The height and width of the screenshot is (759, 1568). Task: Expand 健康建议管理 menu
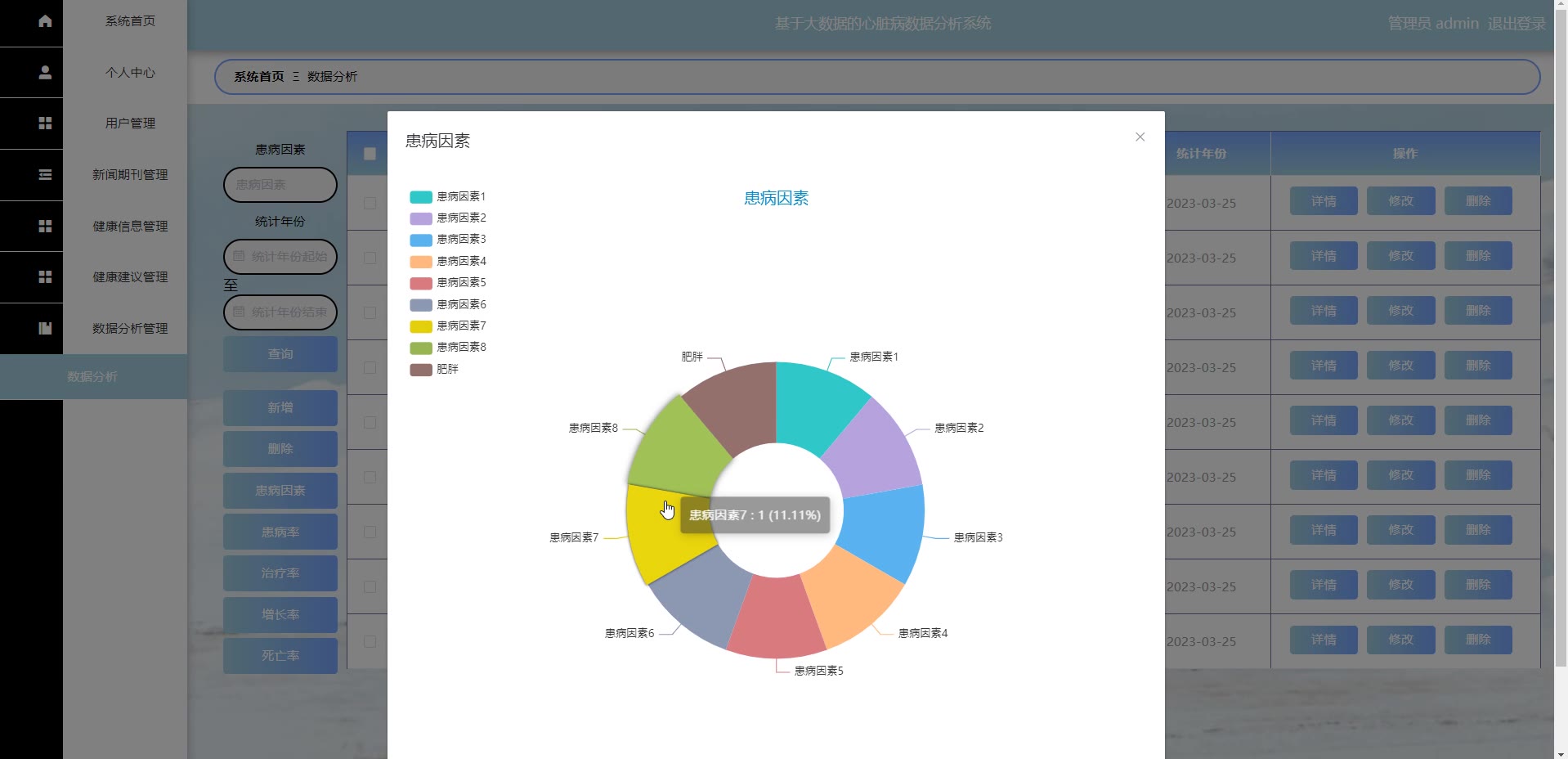tap(130, 277)
